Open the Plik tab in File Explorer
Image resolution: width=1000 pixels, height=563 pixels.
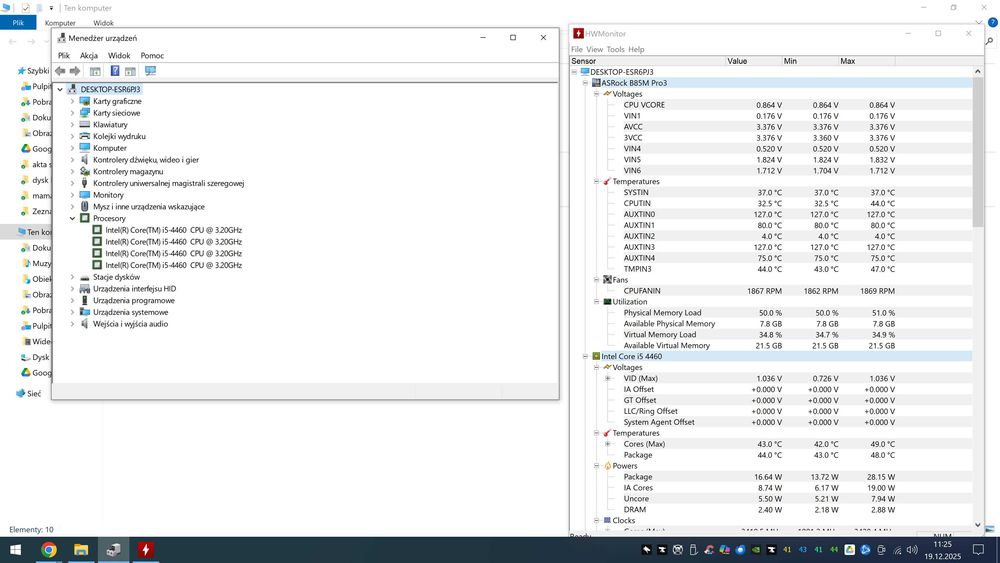click(18, 22)
